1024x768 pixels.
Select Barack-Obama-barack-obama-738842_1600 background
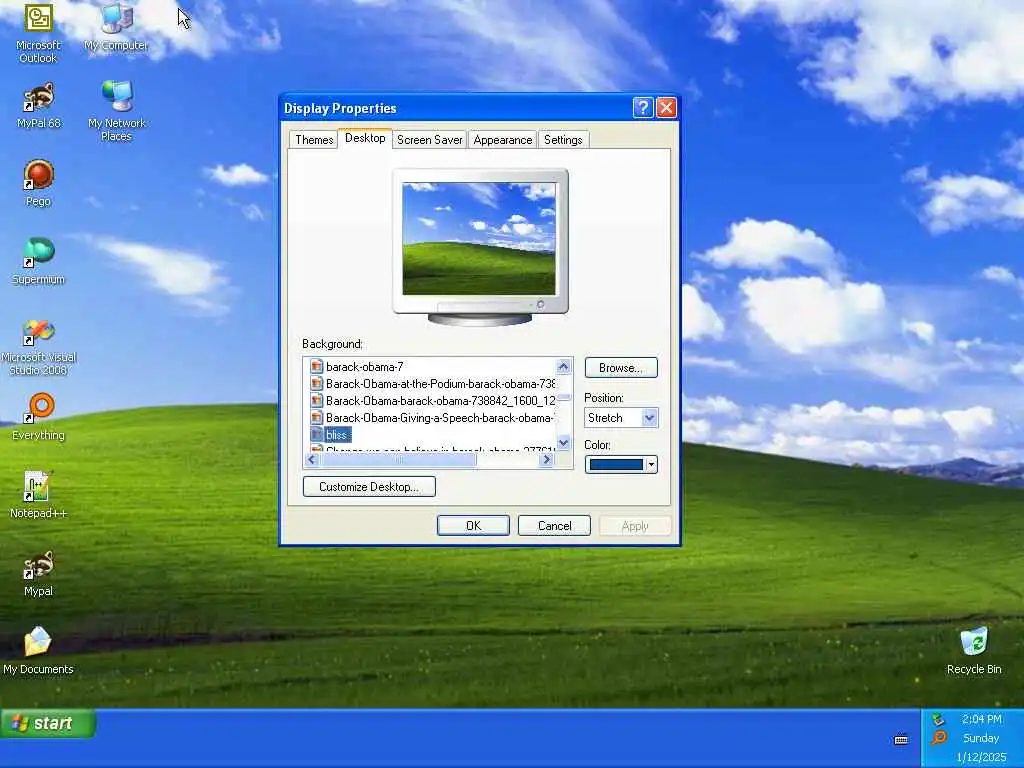pos(440,400)
